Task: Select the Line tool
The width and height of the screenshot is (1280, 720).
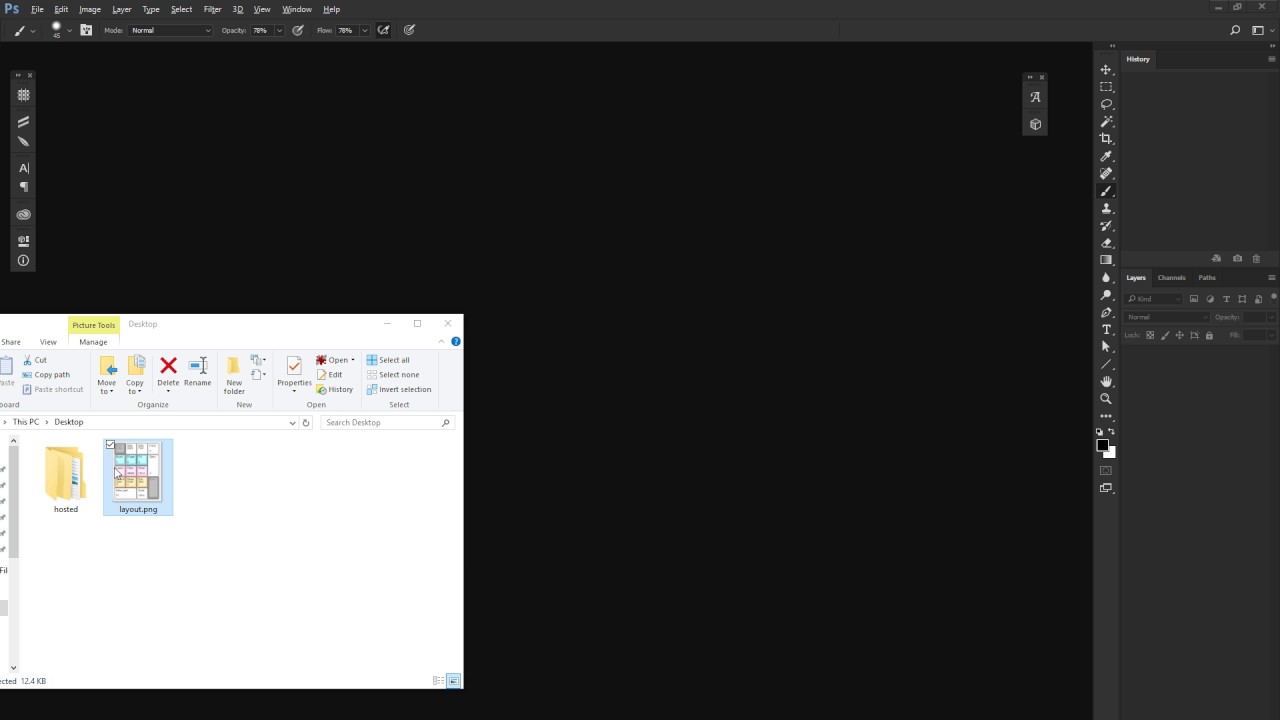Action: (1106, 364)
